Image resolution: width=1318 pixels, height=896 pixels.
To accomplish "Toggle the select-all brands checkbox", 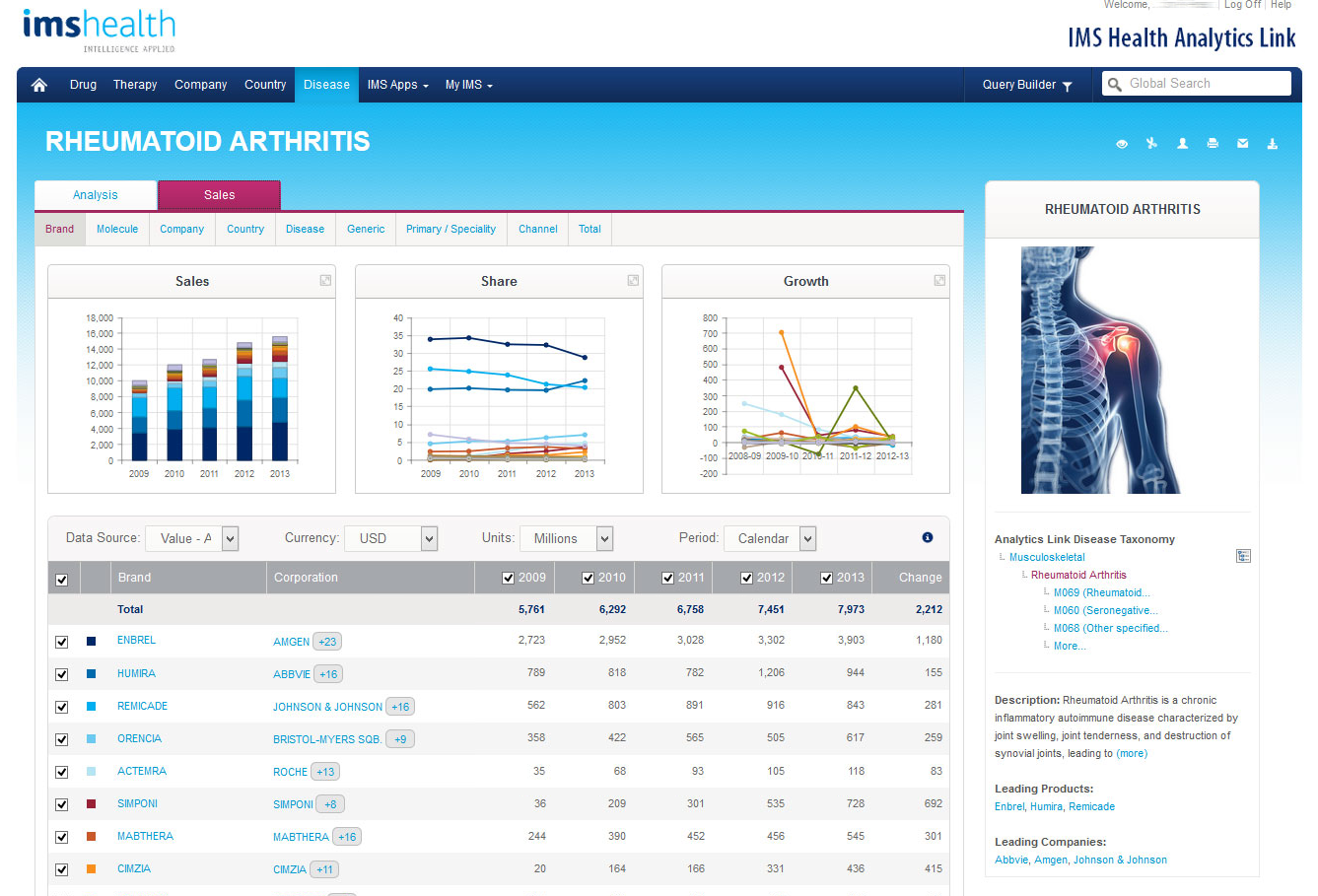I will coord(62,579).
